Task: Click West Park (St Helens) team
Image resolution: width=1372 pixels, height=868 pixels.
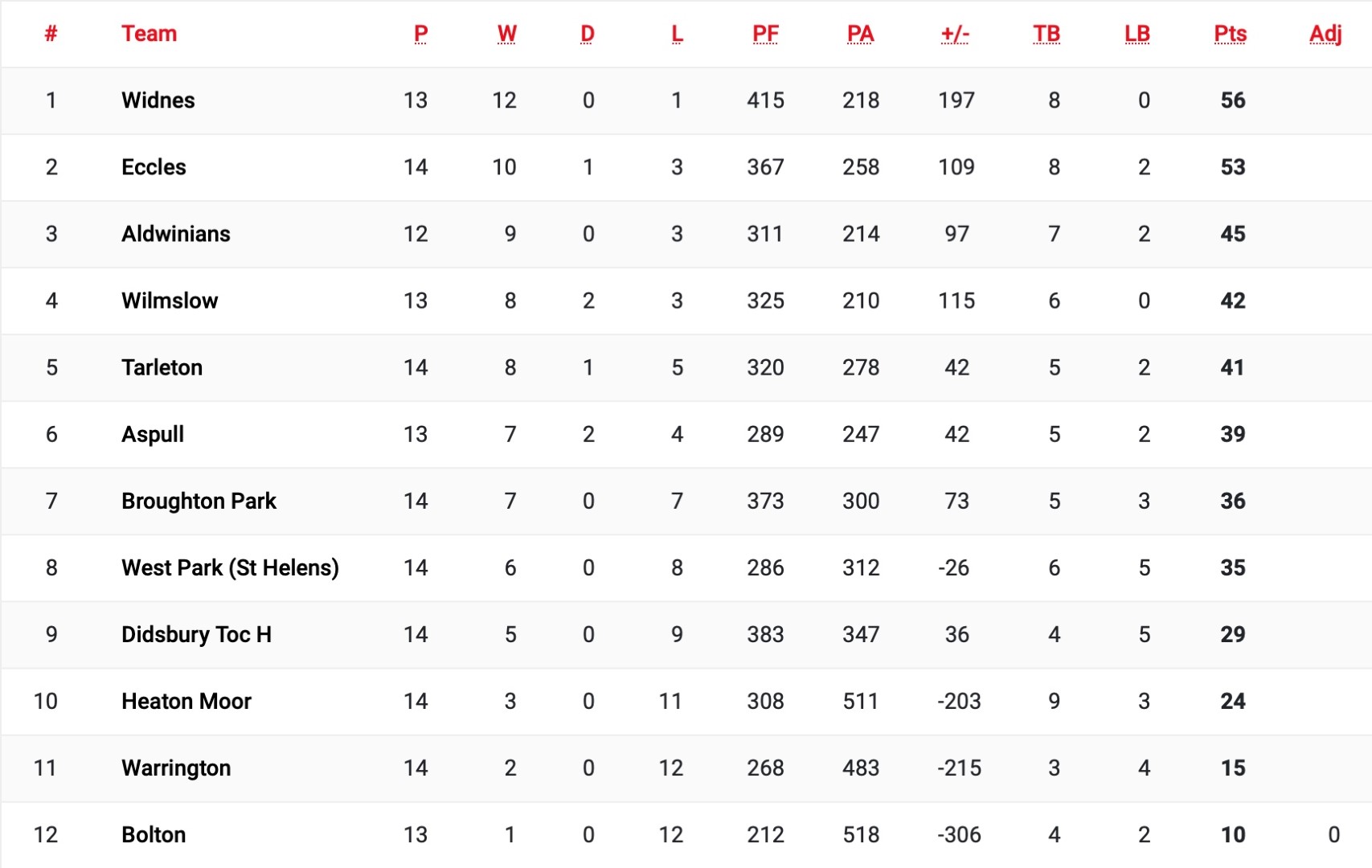Action: [x=230, y=567]
